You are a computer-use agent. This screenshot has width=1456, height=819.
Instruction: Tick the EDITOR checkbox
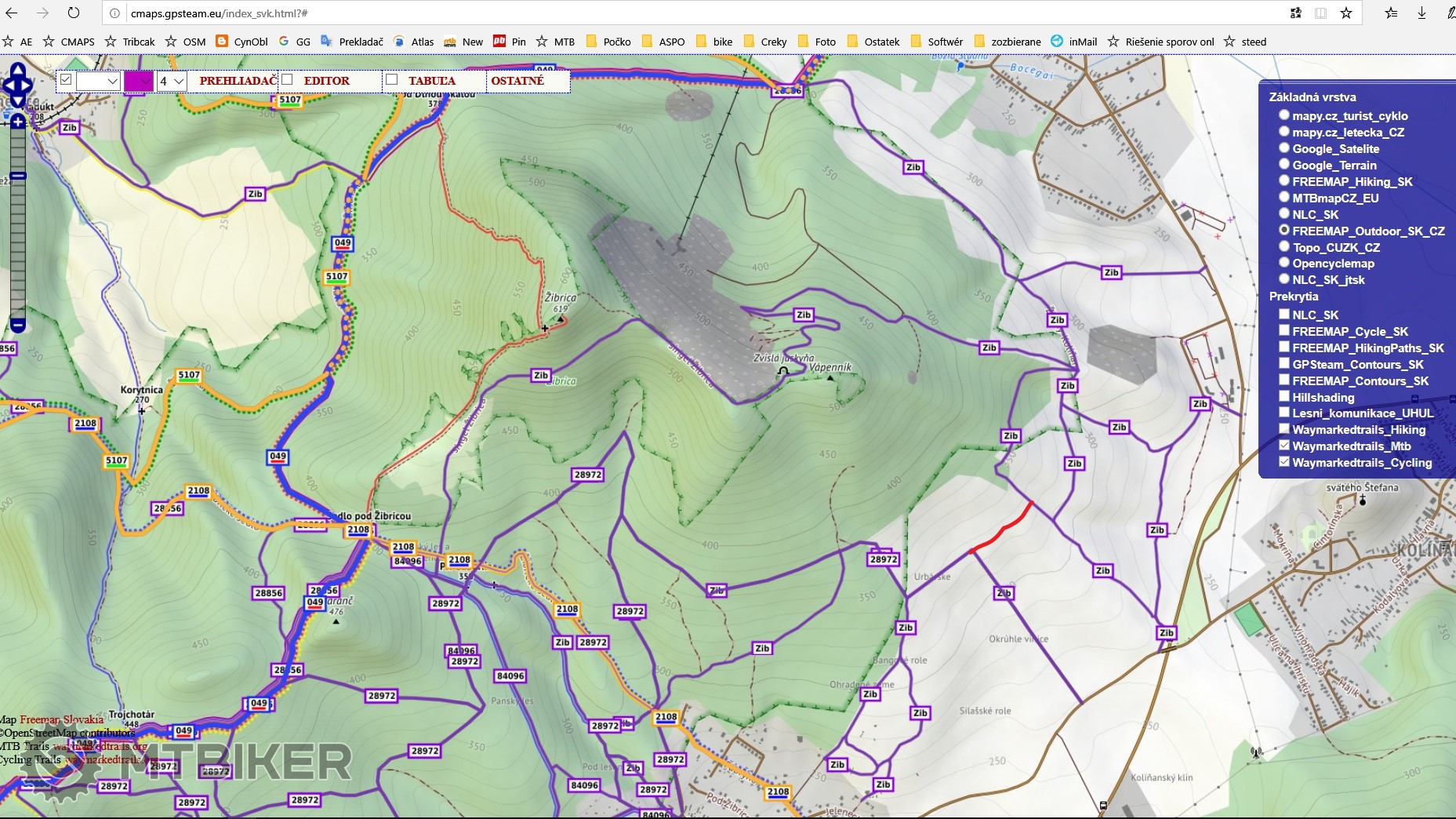click(287, 80)
